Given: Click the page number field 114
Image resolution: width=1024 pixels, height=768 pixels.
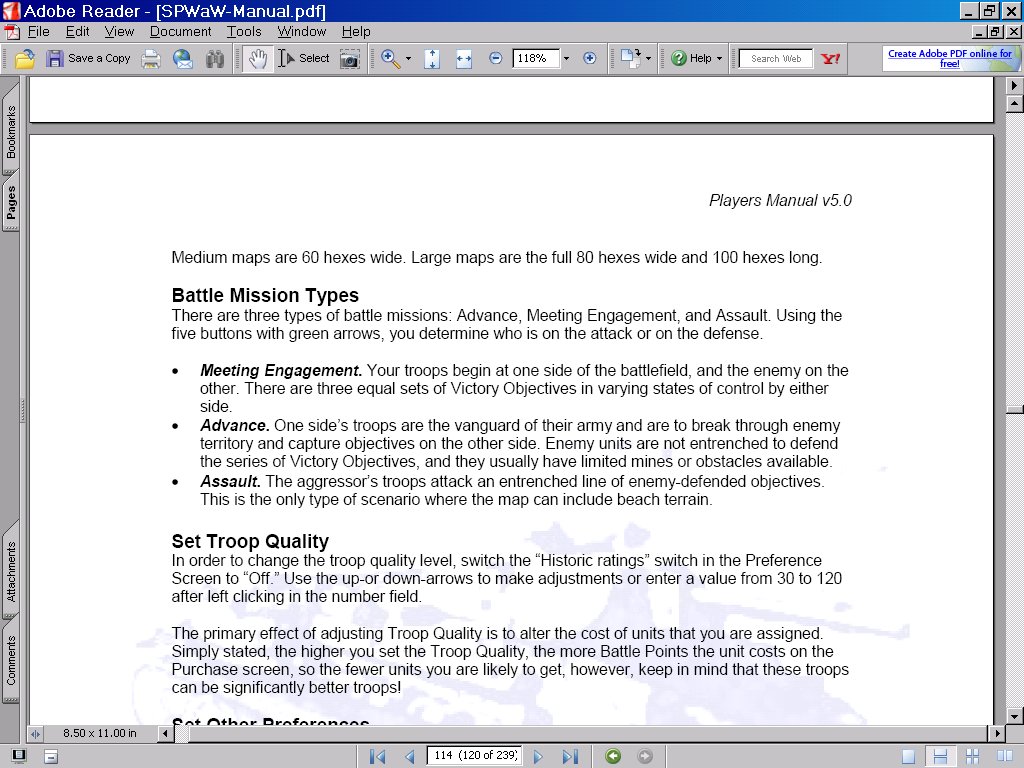Looking at the screenshot, I should click(x=475, y=756).
